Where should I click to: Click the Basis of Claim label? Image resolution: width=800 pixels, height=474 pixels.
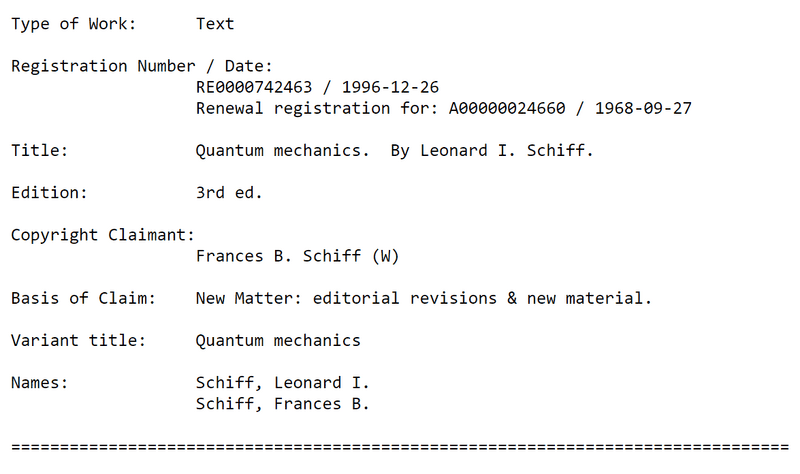click(83, 298)
